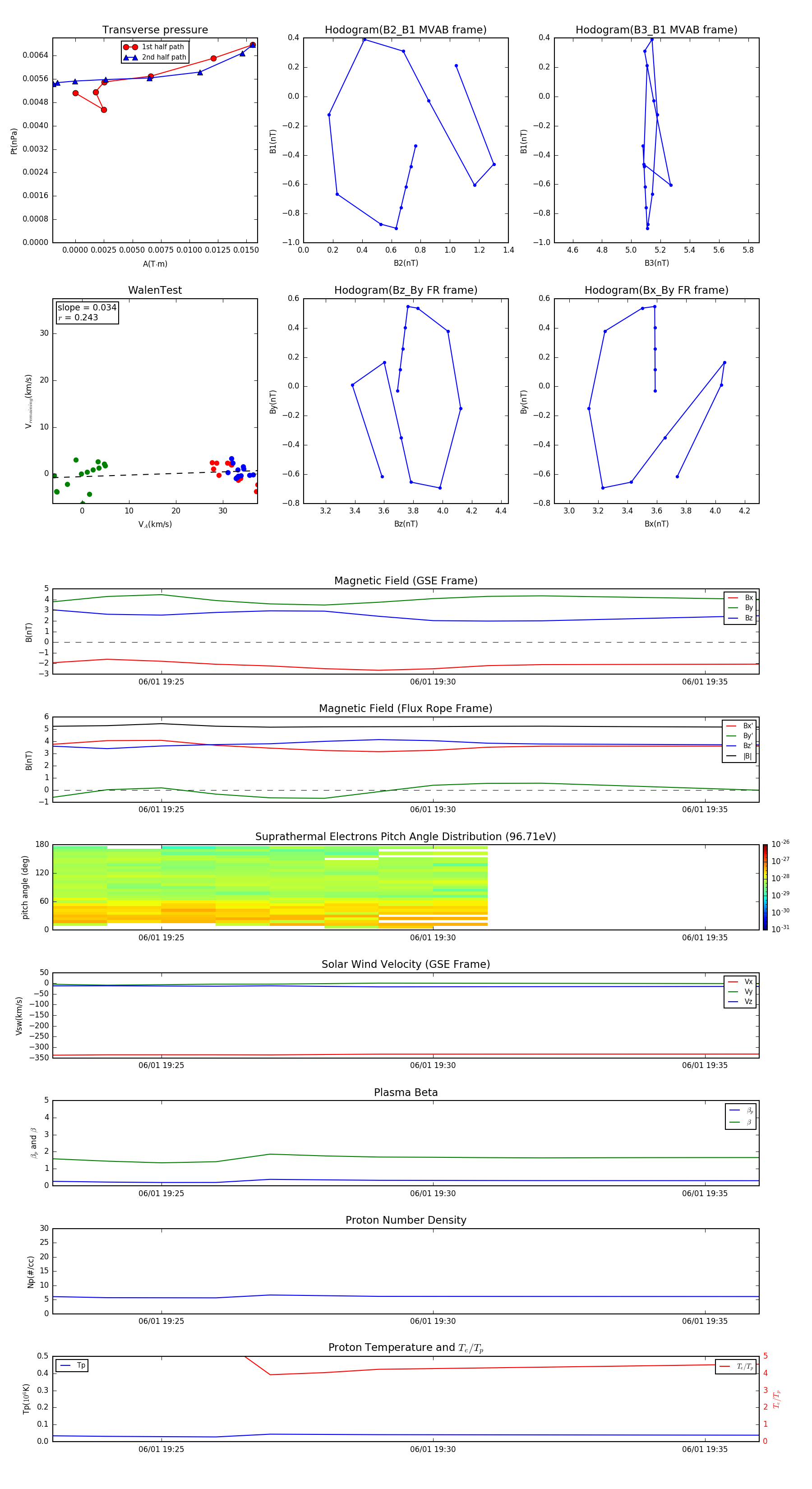Click the 'r = 0.243' annotation
Screen dimensions: 812x1489
[78, 317]
